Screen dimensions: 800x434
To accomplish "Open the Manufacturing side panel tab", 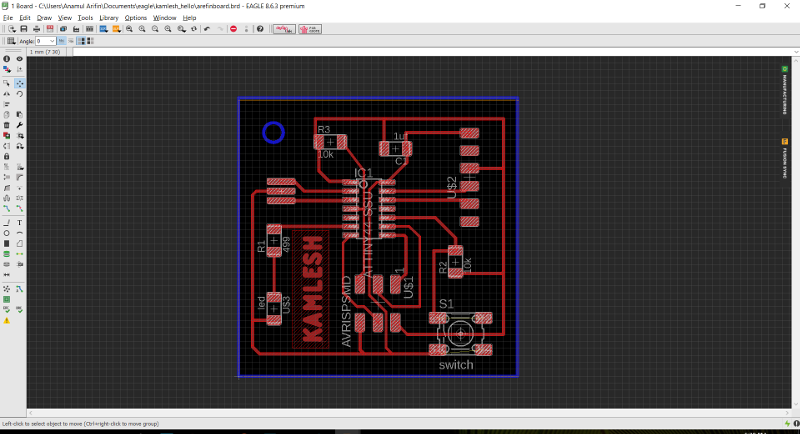I will tap(785, 90).
